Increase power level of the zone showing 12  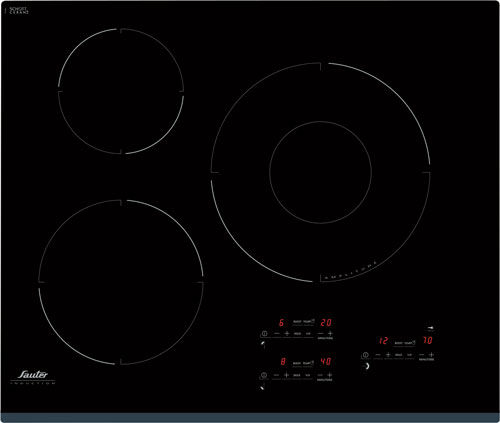(x=388, y=355)
